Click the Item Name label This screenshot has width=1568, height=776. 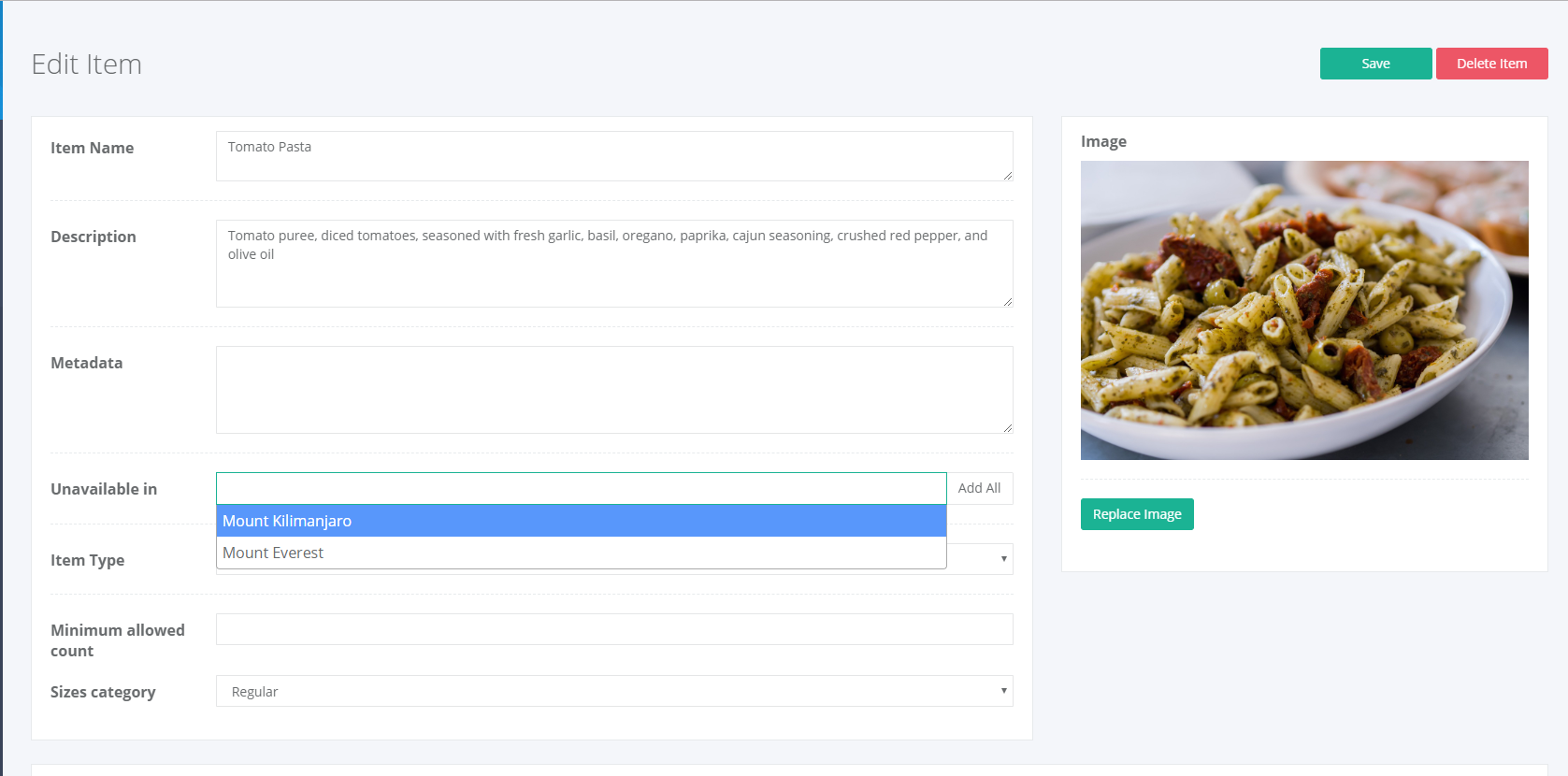(92, 148)
